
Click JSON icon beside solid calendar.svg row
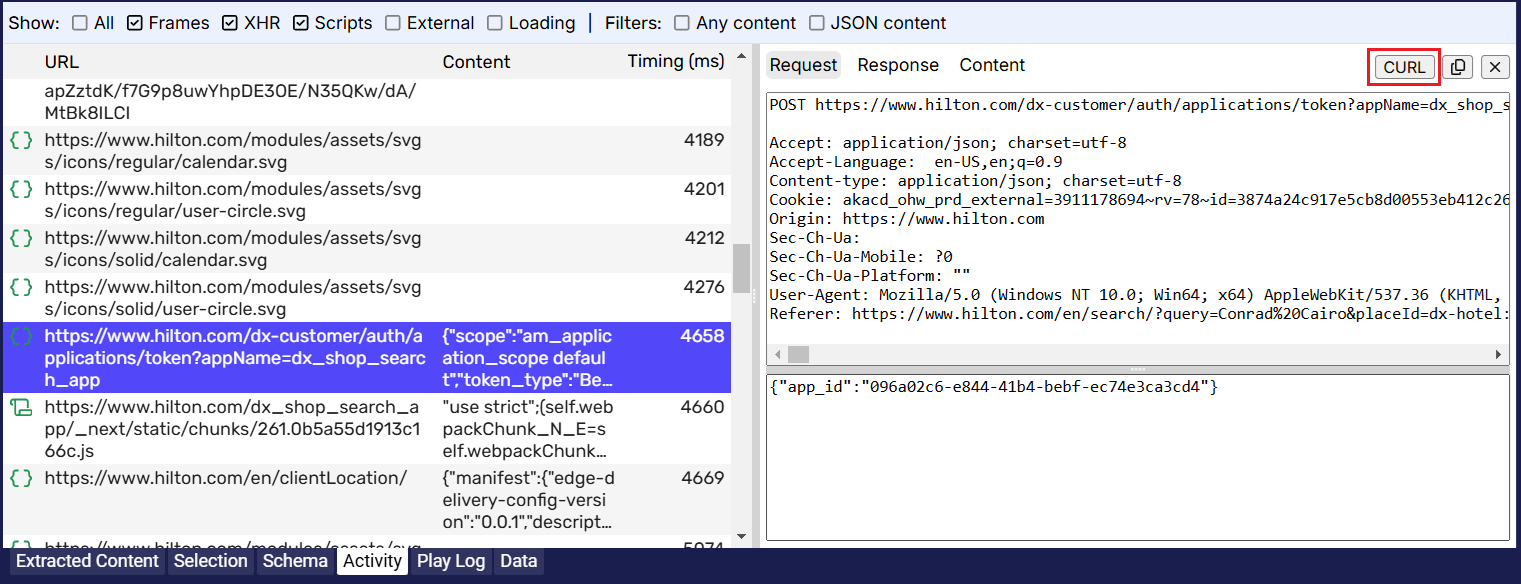pos(21,239)
